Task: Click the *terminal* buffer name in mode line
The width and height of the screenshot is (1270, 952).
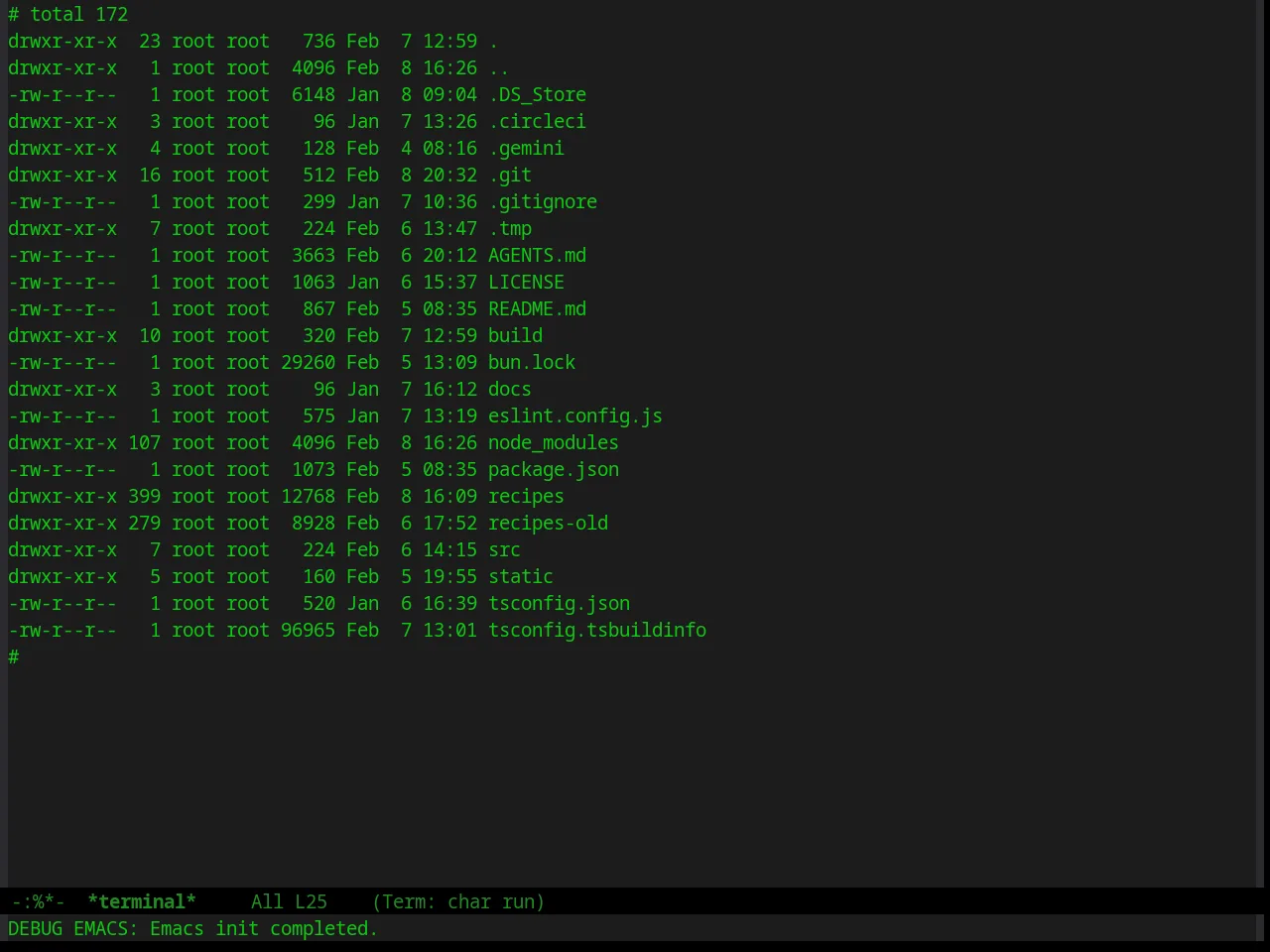Action: coord(142,901)
